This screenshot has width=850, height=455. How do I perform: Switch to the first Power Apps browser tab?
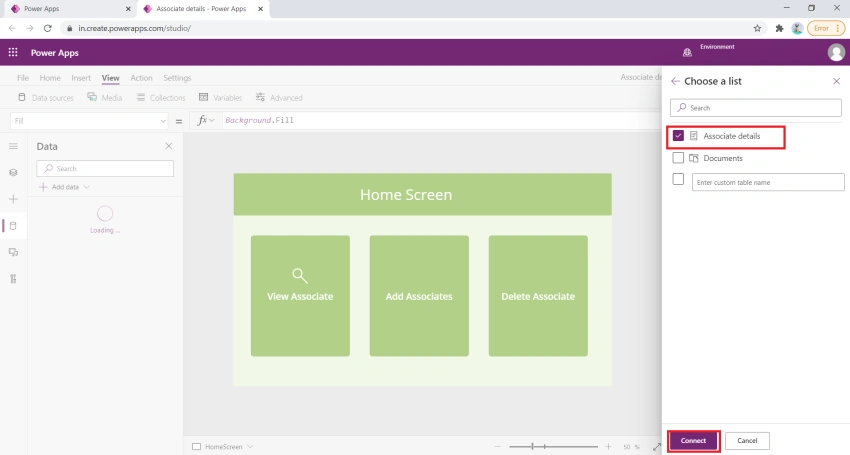click(68, 9)
